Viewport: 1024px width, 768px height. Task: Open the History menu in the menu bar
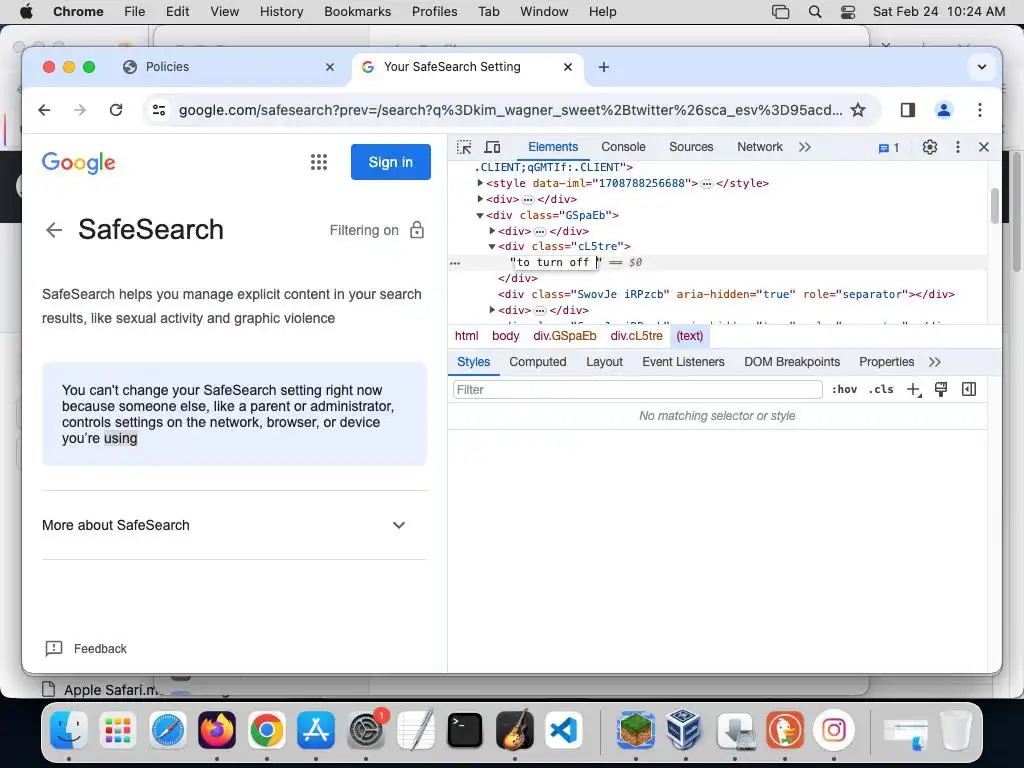[x=281, y=11]
